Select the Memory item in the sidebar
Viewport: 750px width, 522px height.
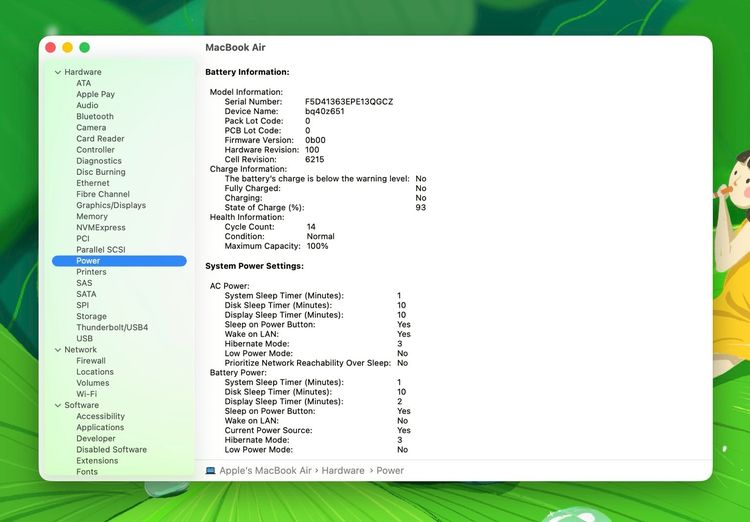(x=92, y=216)
